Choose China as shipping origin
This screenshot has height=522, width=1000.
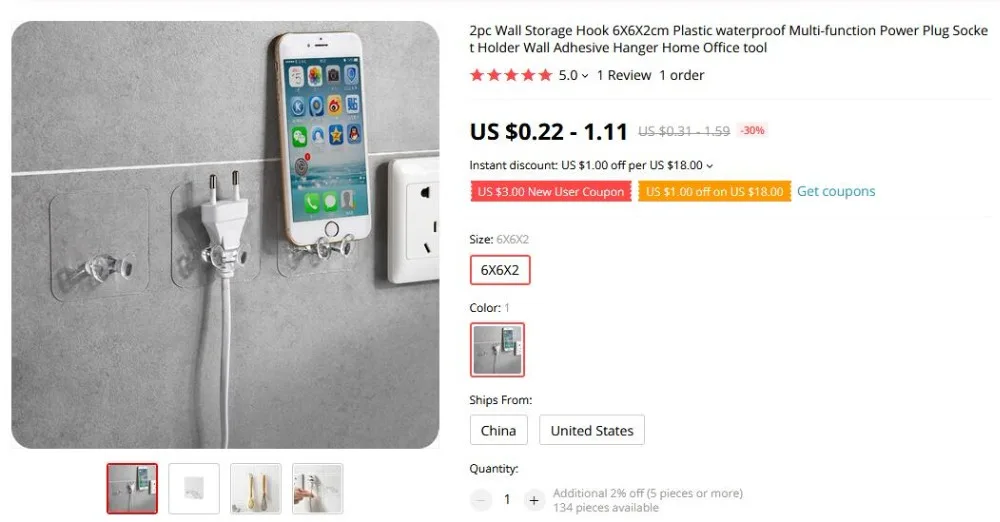click(x=499, y=430)
